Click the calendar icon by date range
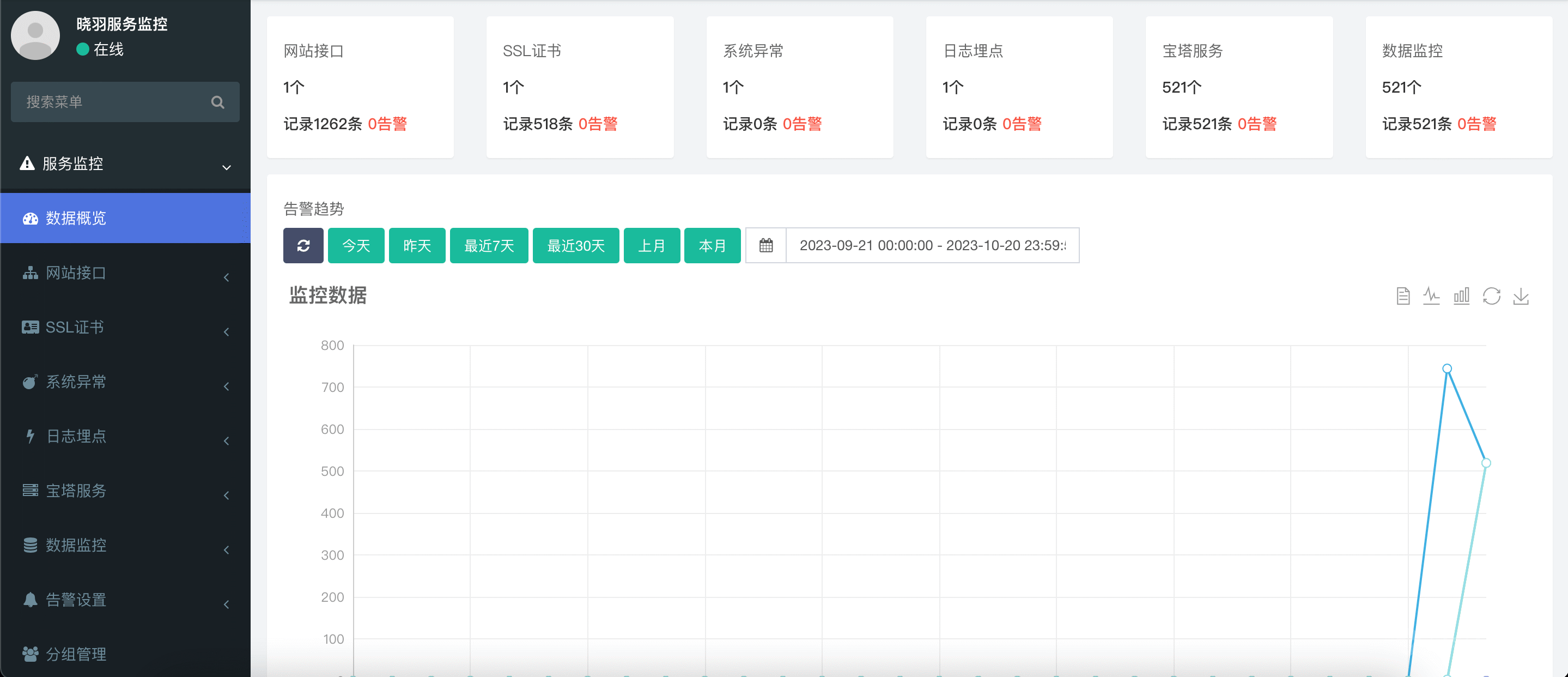This screenshot has width=1568, height=677. pos(765,245)
